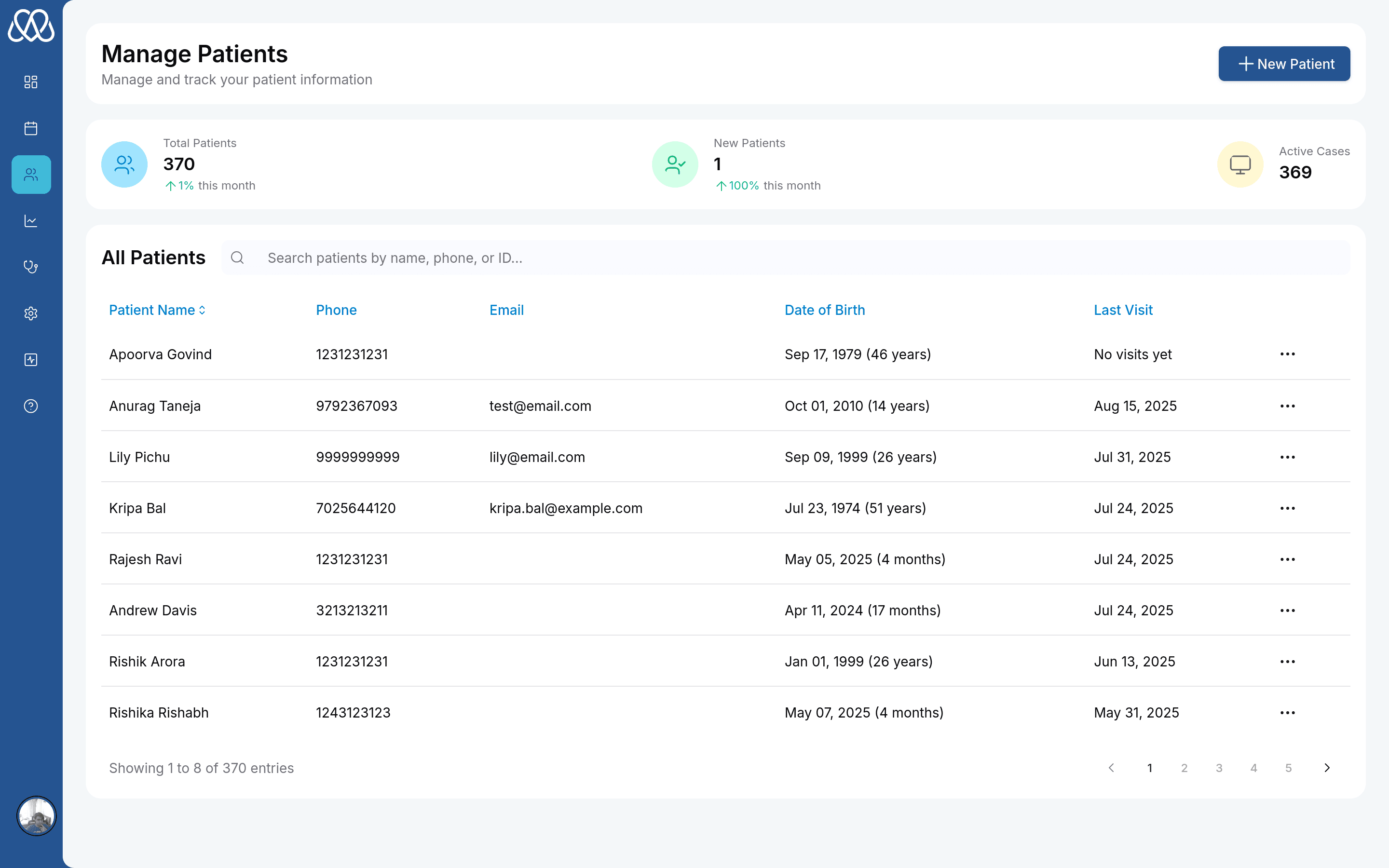The height and width of the screenshot is (868, 1389).
Task: Open Anurag Taneja patient row
Action: click(x=155, y=406)
